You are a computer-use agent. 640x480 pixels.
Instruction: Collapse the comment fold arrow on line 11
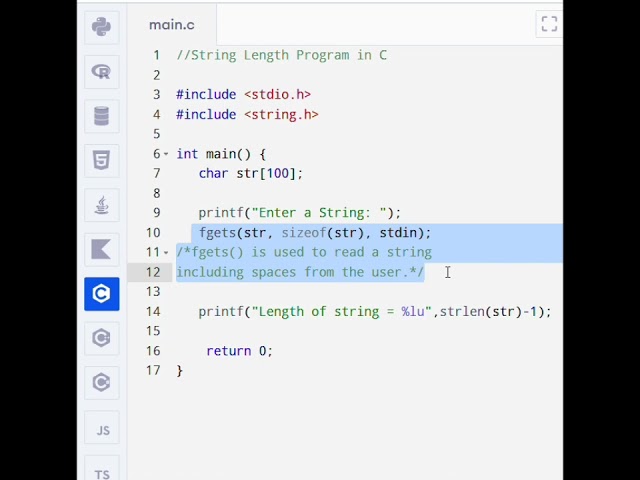click(166, 253)
